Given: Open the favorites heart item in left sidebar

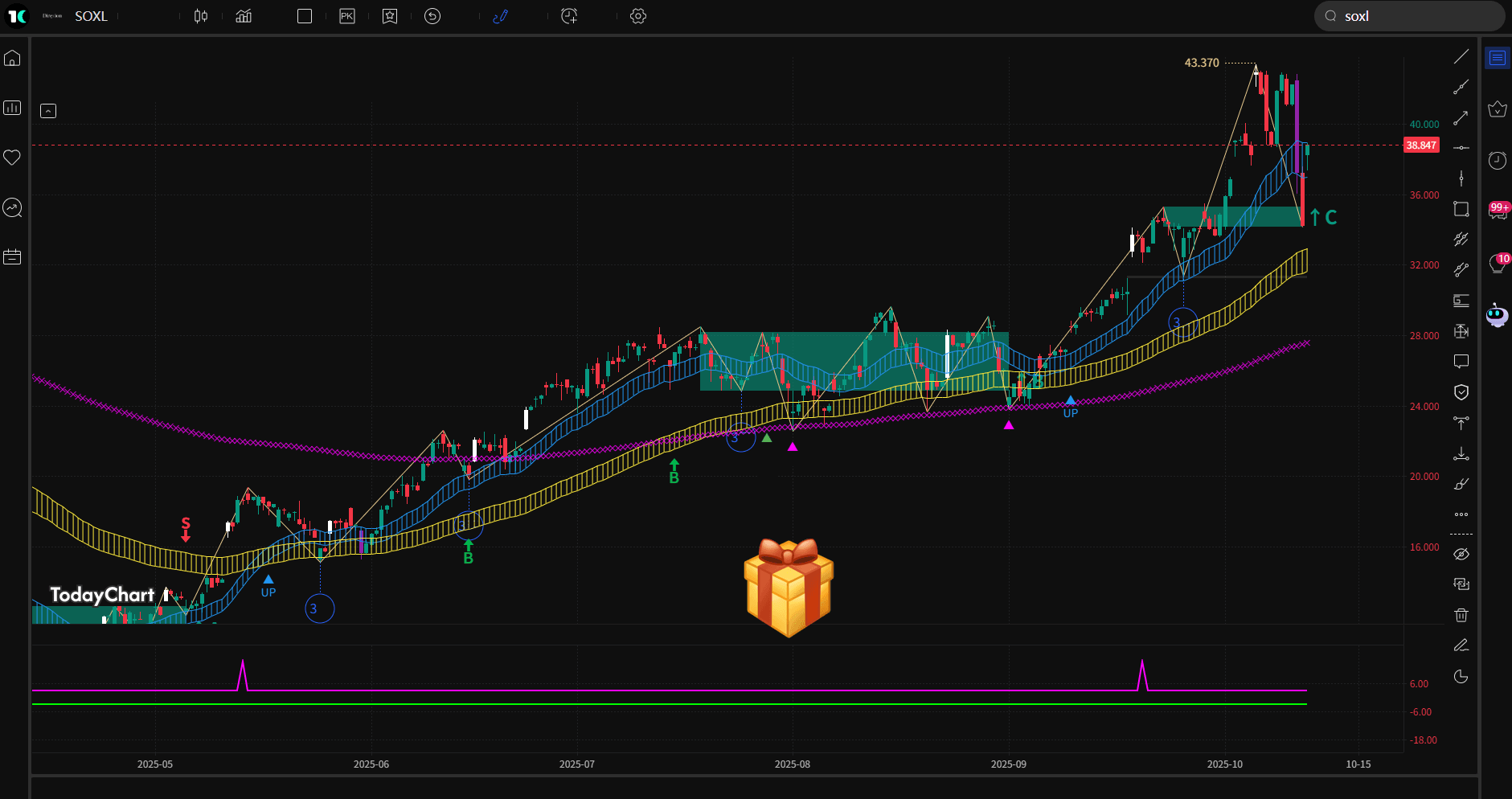Looking at the screenshot, I should [x=12, y=158].
